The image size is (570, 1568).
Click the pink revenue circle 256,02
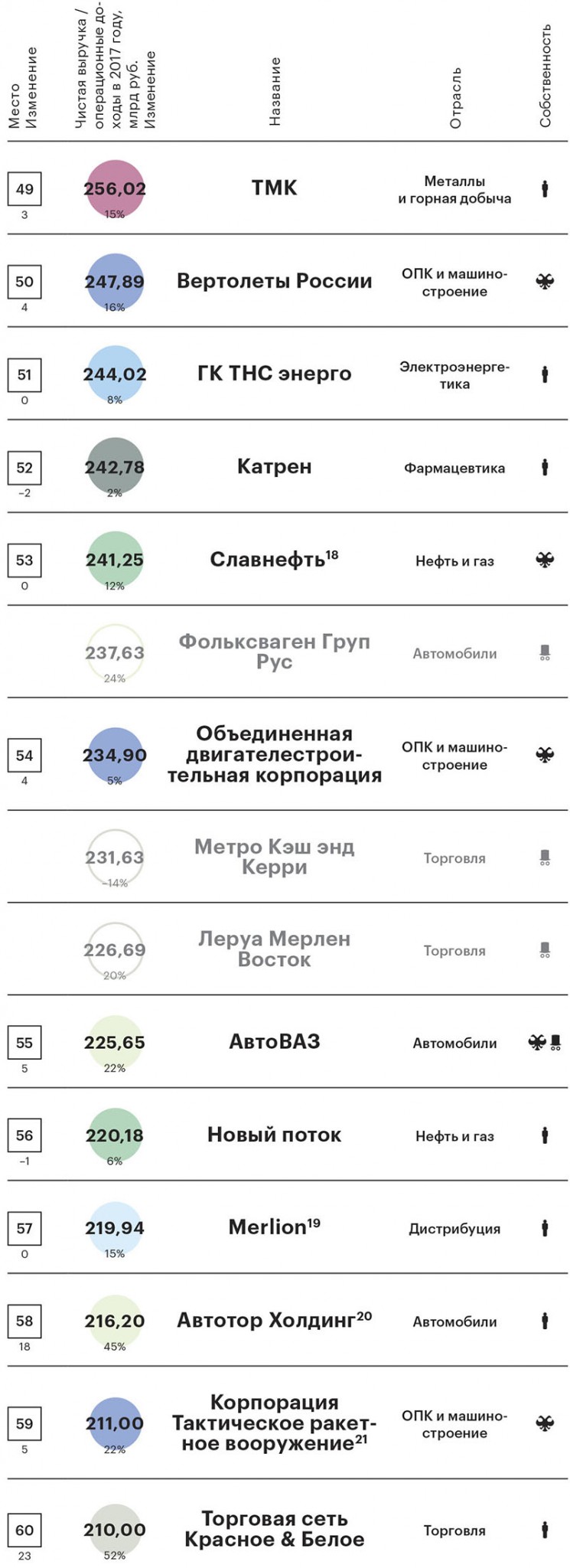click(115, 189)
